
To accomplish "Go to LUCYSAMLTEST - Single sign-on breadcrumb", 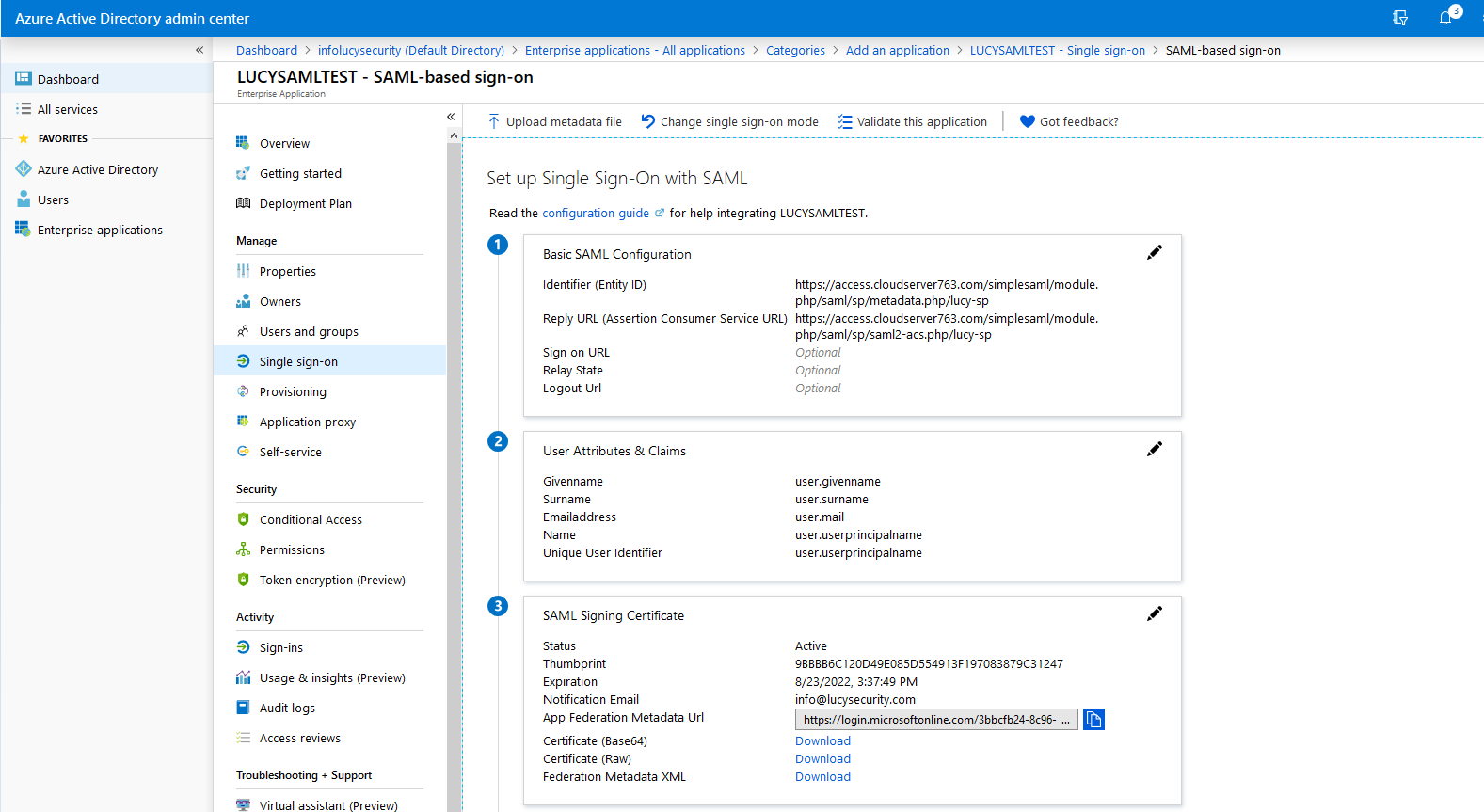I will tap(1058, 51).
